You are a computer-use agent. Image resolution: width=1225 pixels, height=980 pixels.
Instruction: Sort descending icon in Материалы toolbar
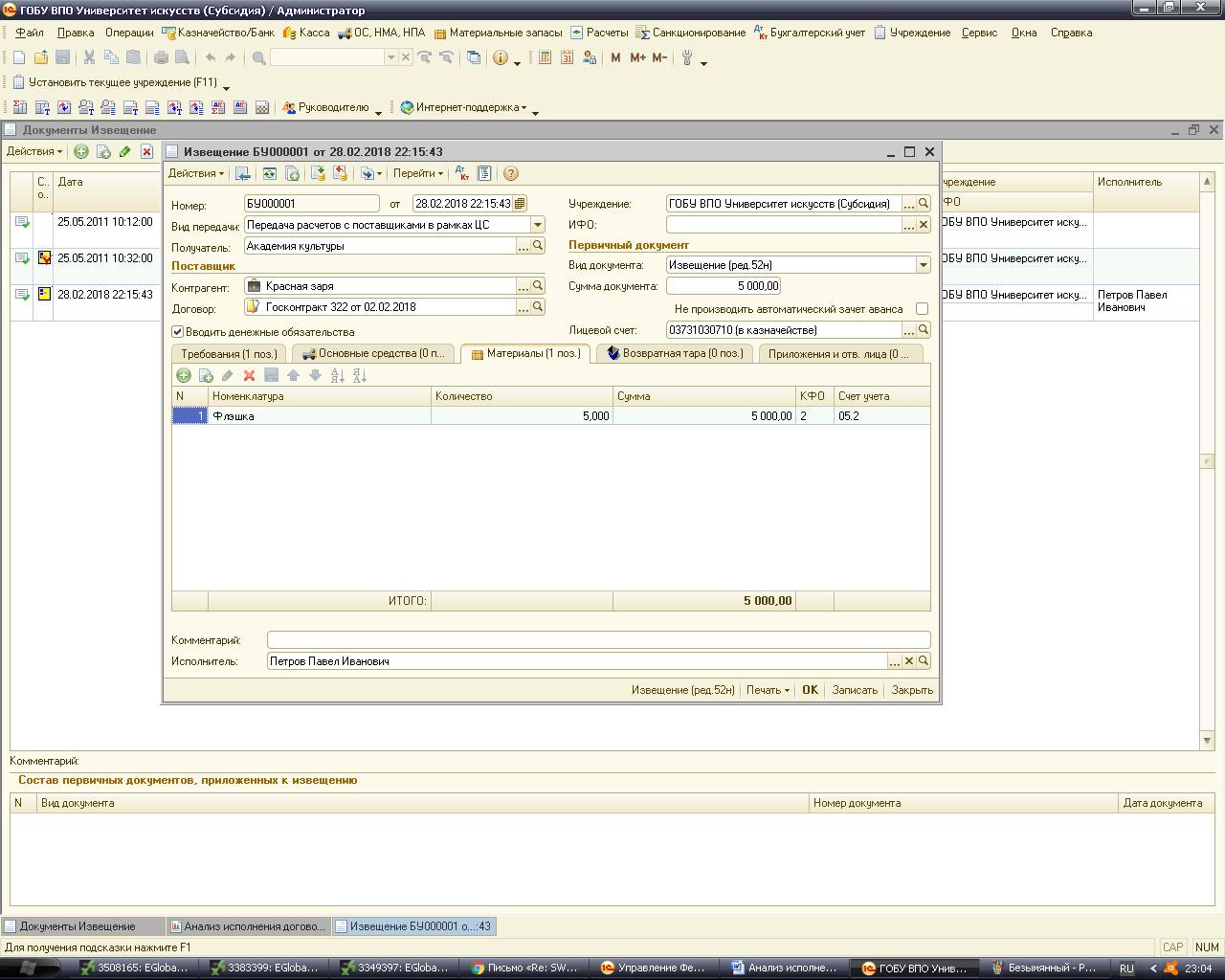(360, 376)
